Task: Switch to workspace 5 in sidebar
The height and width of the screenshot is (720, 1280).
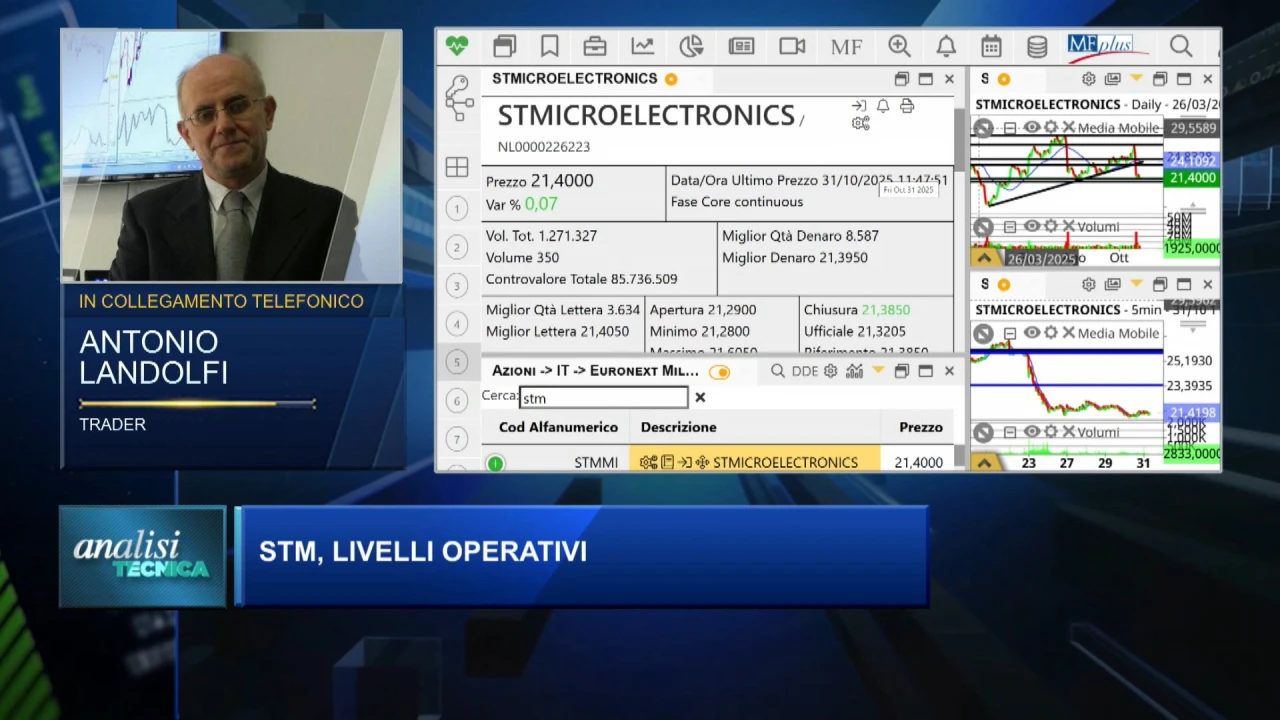Action: pos(457,362)
